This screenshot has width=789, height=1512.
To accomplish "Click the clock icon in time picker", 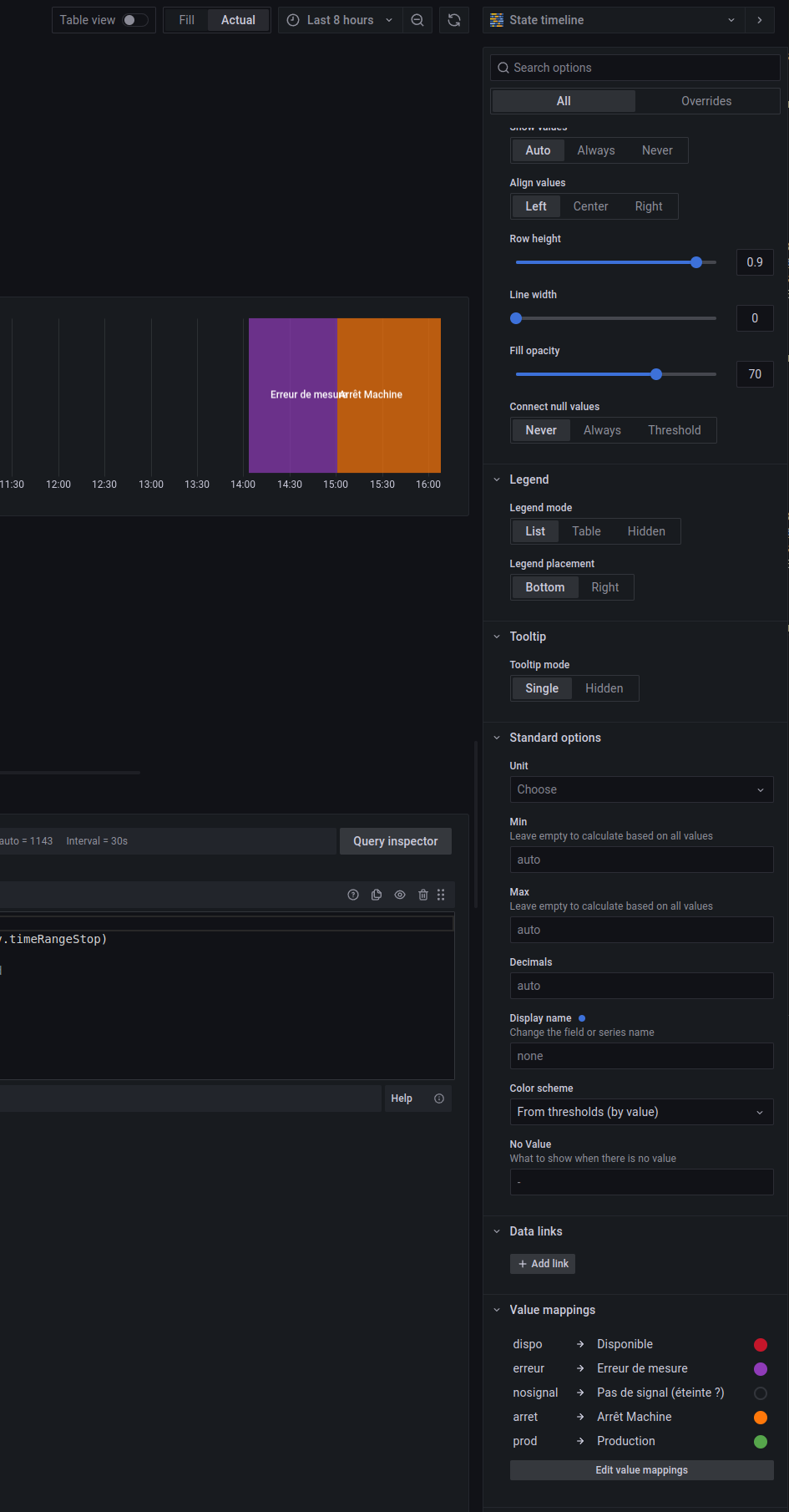I will point(293,20).
